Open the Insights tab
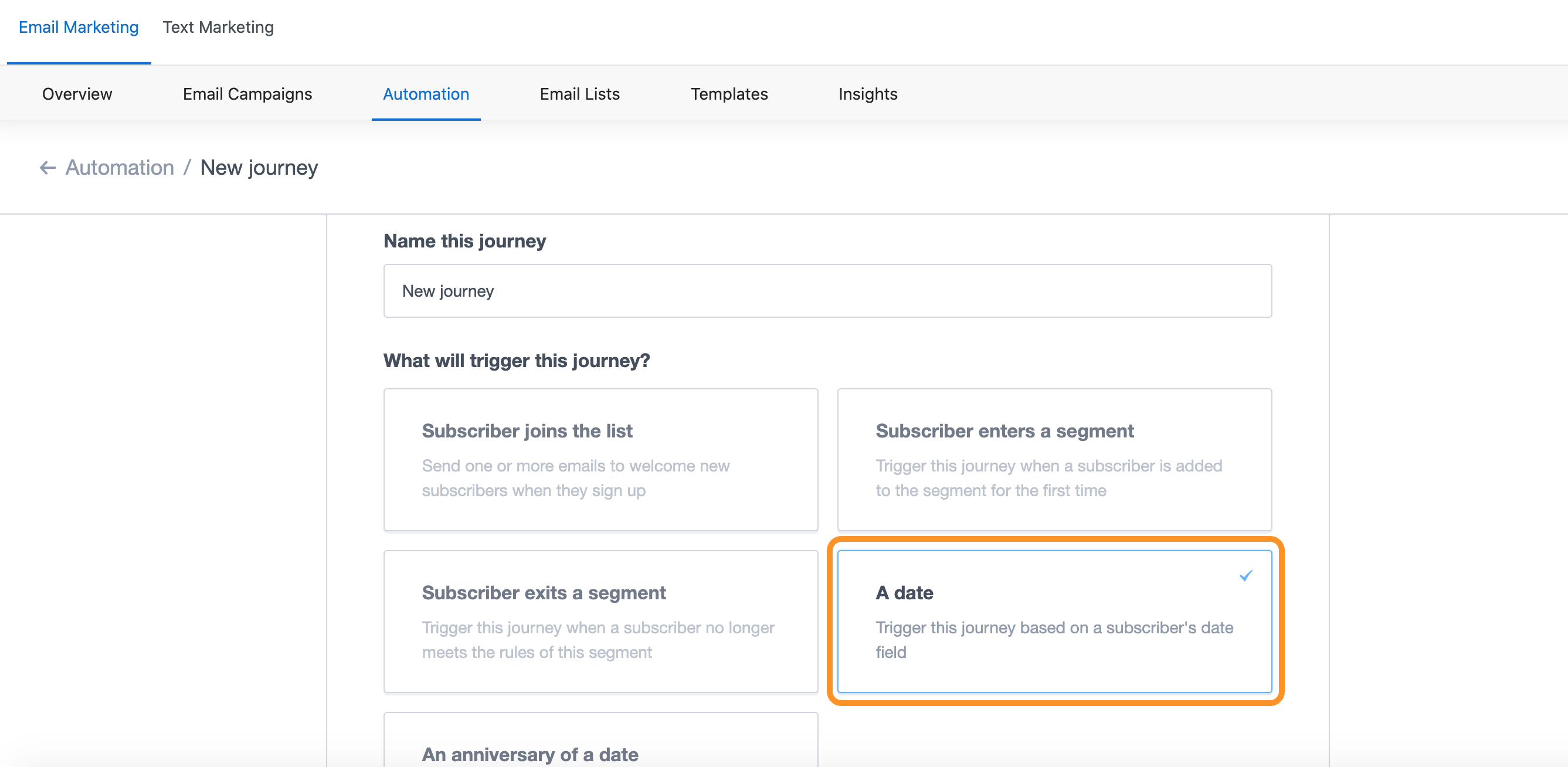Screen dimensions: 1568x767 [867, 94]
